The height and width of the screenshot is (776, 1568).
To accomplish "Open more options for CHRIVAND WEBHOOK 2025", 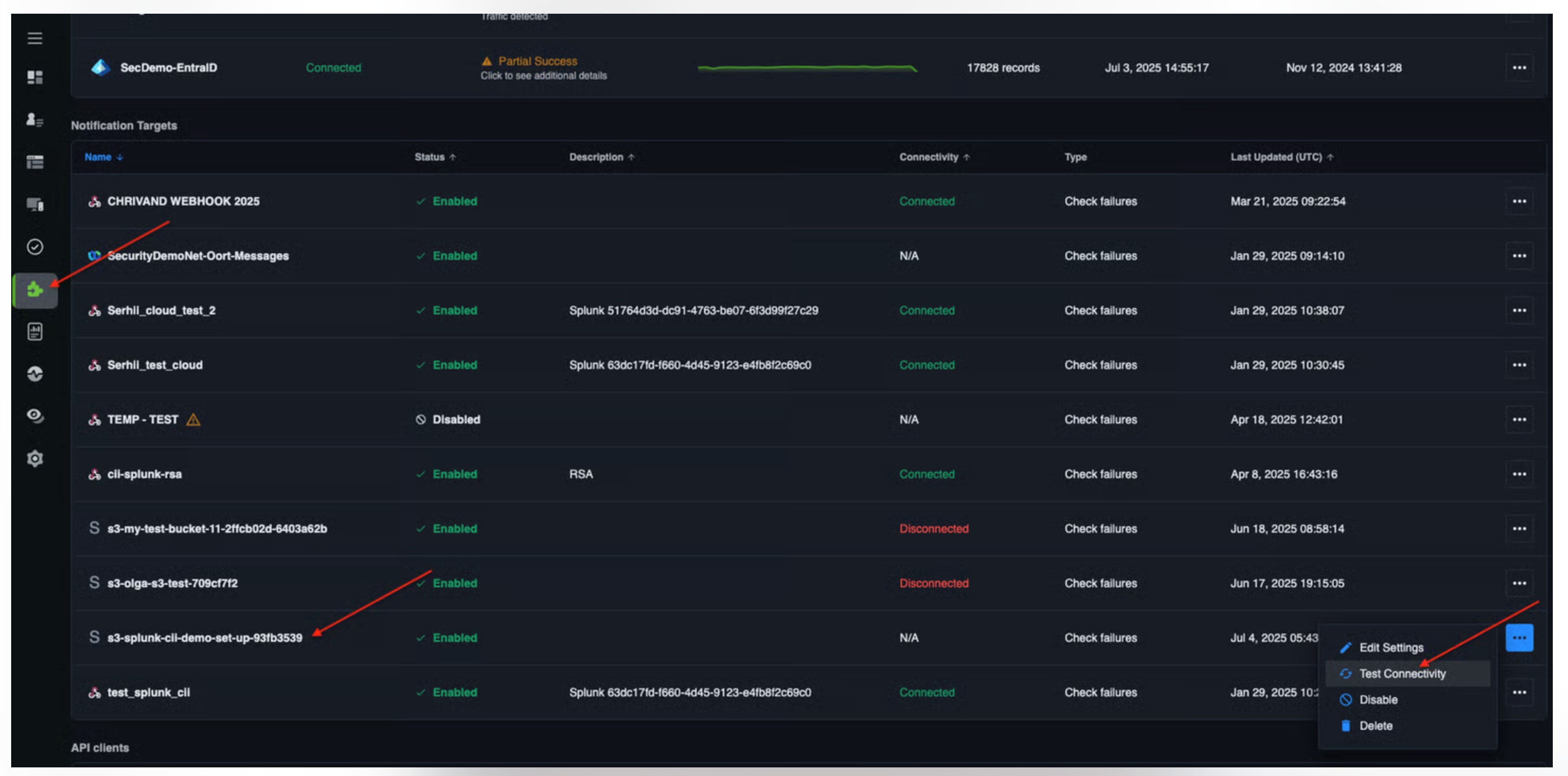I will [x=1519, y=201].
